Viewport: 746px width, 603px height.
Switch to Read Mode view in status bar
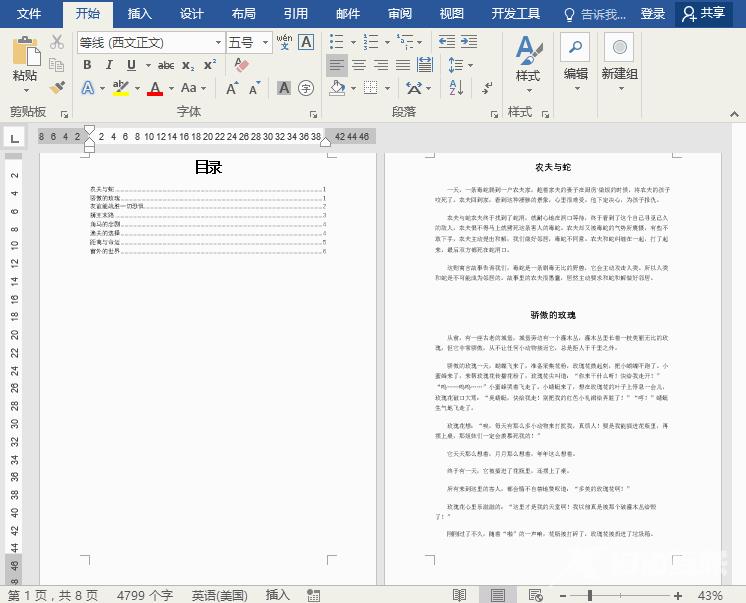point(459,595)
